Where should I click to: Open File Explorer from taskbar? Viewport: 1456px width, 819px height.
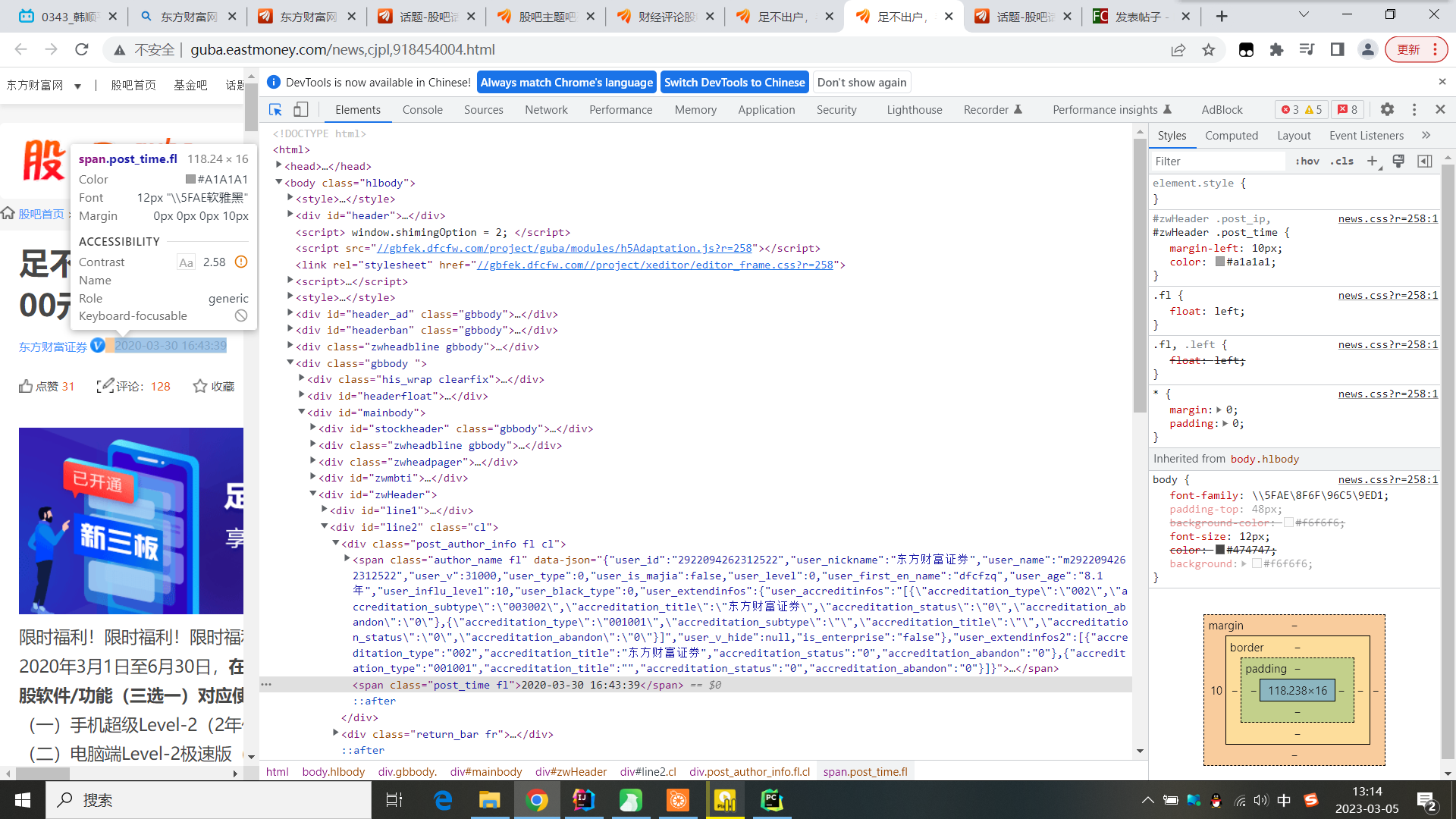point(489,800)
